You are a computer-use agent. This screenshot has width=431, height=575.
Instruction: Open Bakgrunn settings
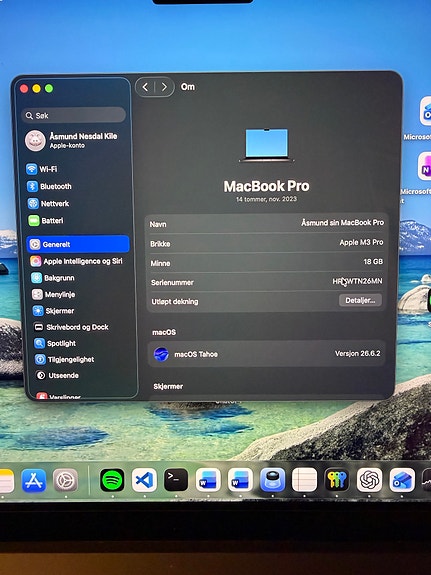click(52, 278)
